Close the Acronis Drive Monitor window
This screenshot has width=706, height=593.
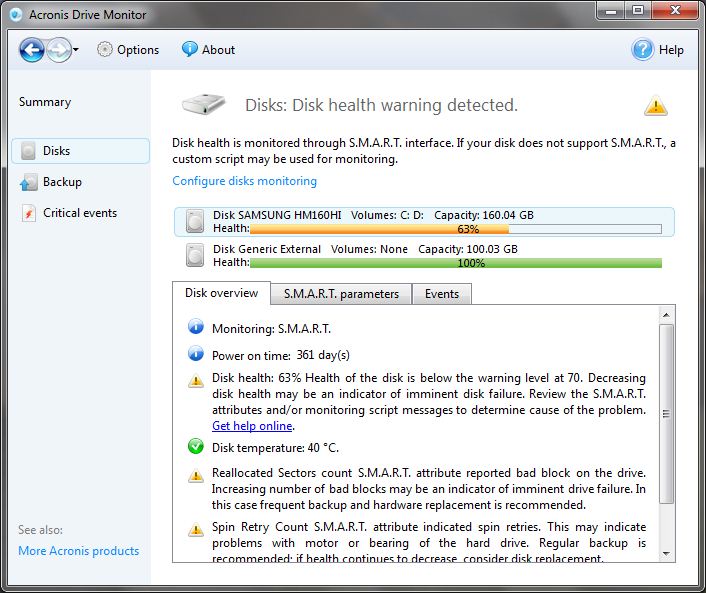(674, 10)
